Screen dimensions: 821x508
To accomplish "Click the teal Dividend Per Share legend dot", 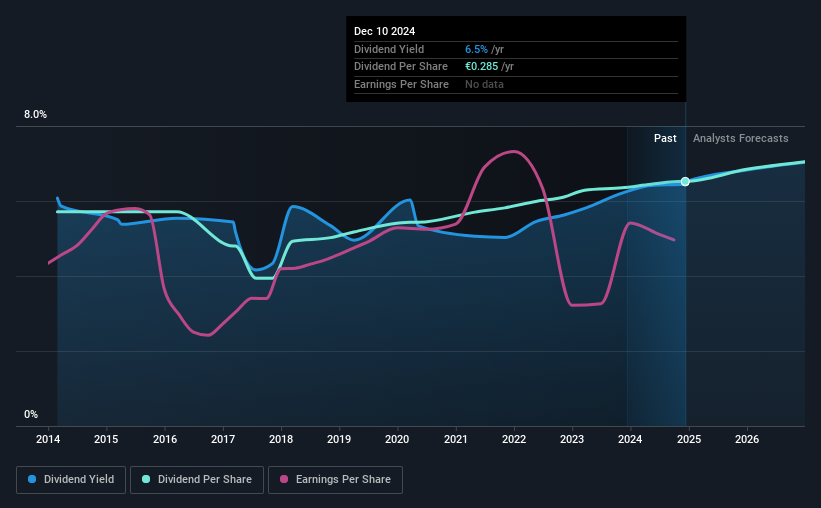I will pos(146,479).
